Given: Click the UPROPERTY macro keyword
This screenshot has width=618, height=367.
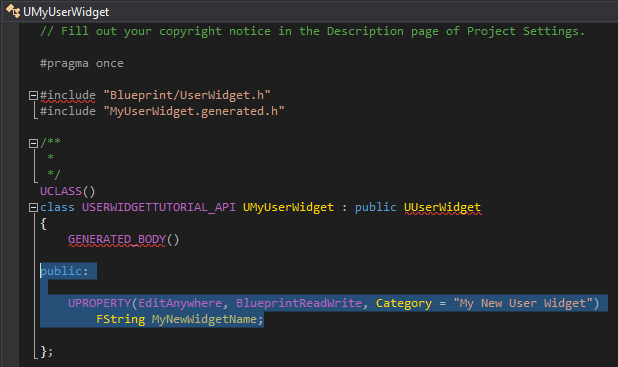Looking at the screenshot, I should [x=99, y=303].
